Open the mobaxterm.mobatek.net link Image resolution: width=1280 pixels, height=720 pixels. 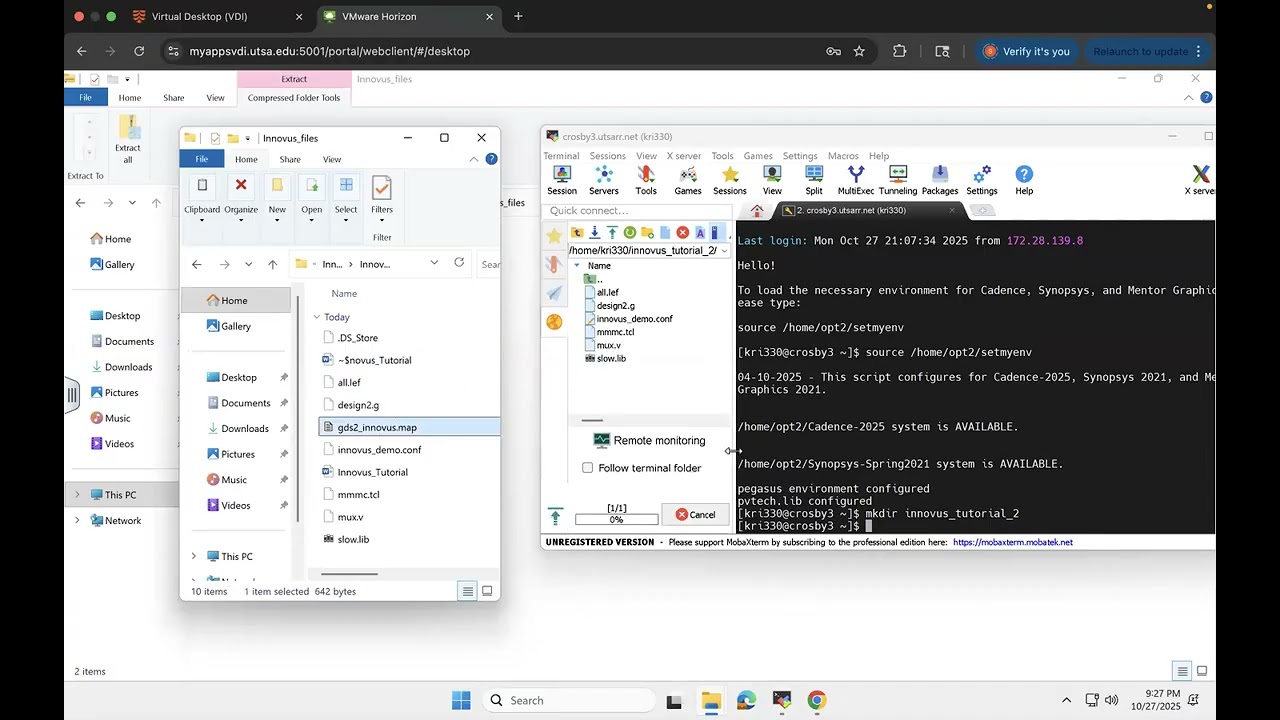[1013, 542]
